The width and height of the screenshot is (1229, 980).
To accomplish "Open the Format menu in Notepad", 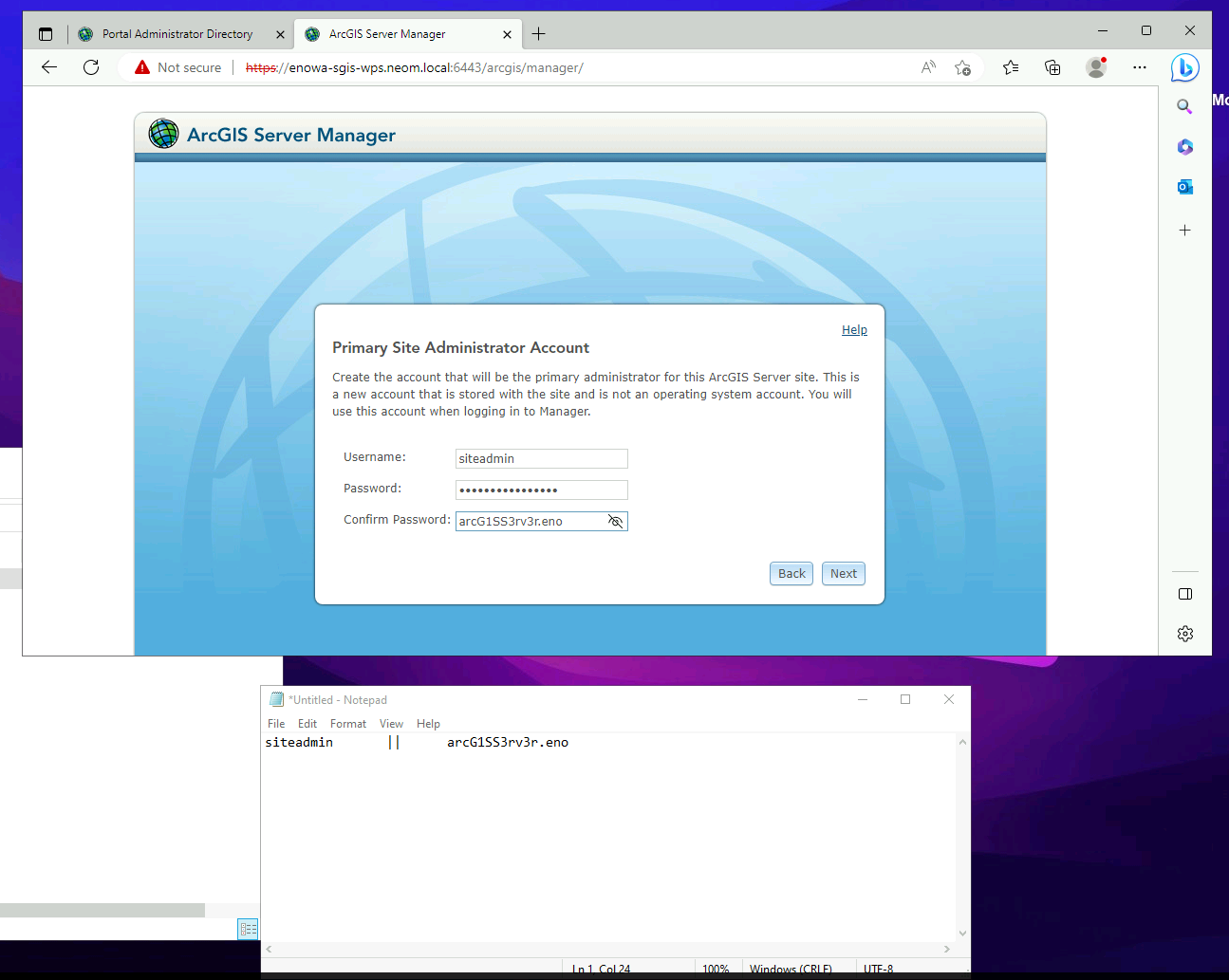I will (347, 724).
